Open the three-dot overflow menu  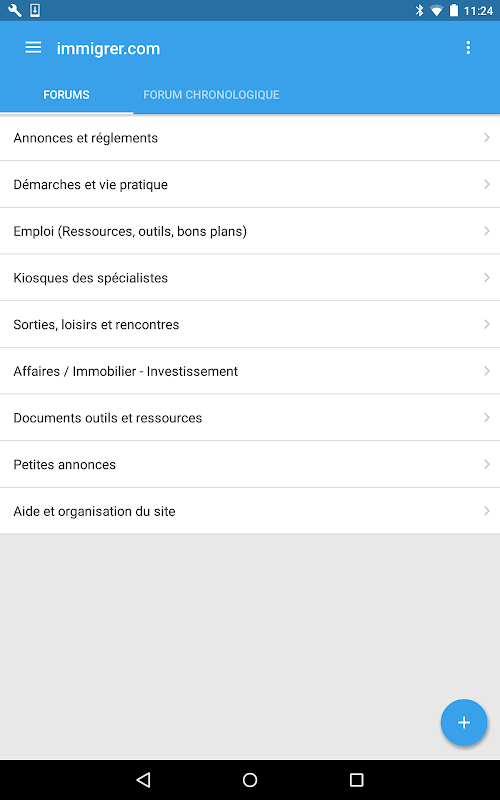[x=468, y=48]
